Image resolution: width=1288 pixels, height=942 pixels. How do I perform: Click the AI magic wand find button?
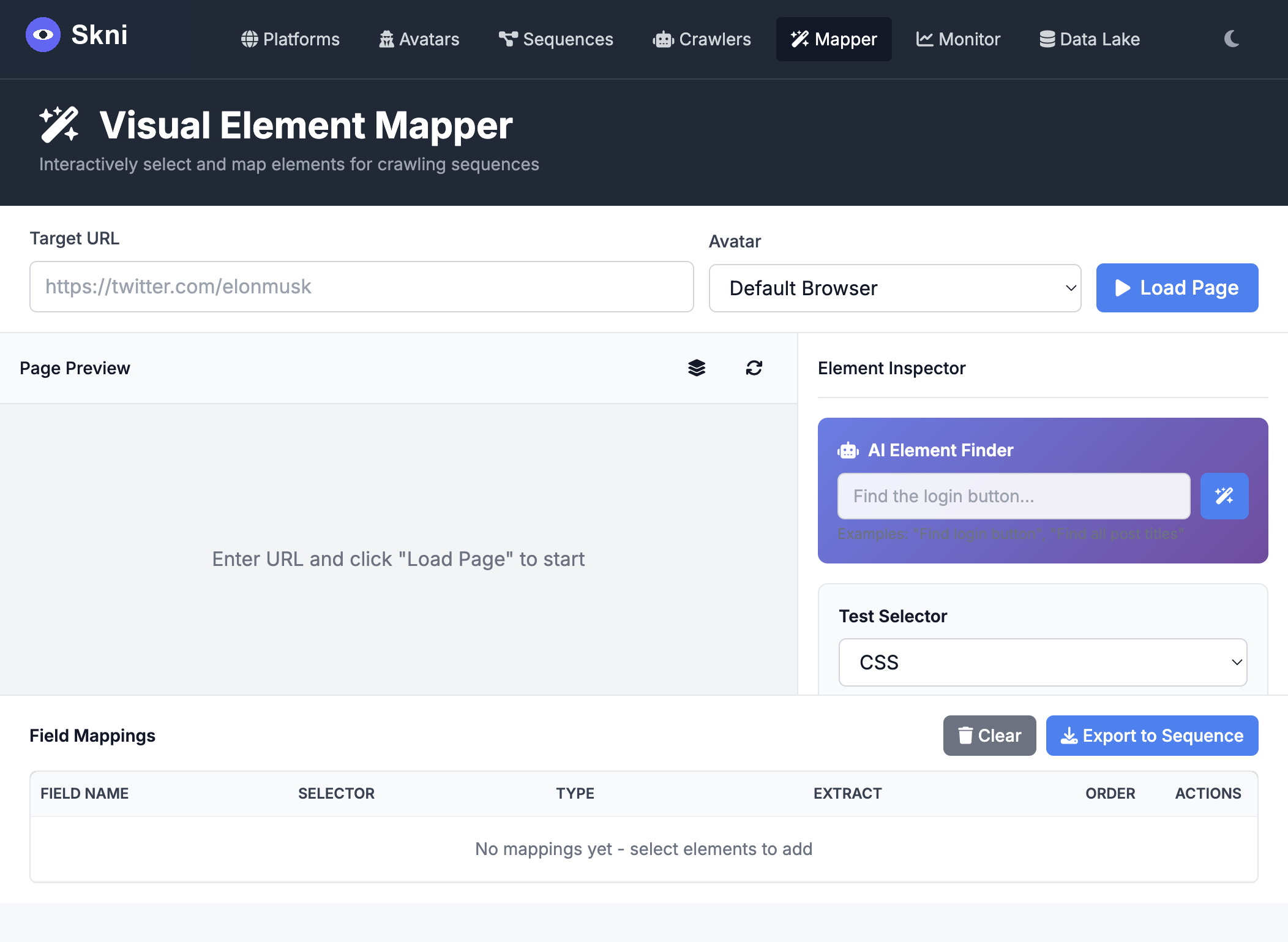pyautogui.click(x=1224, y=495)
